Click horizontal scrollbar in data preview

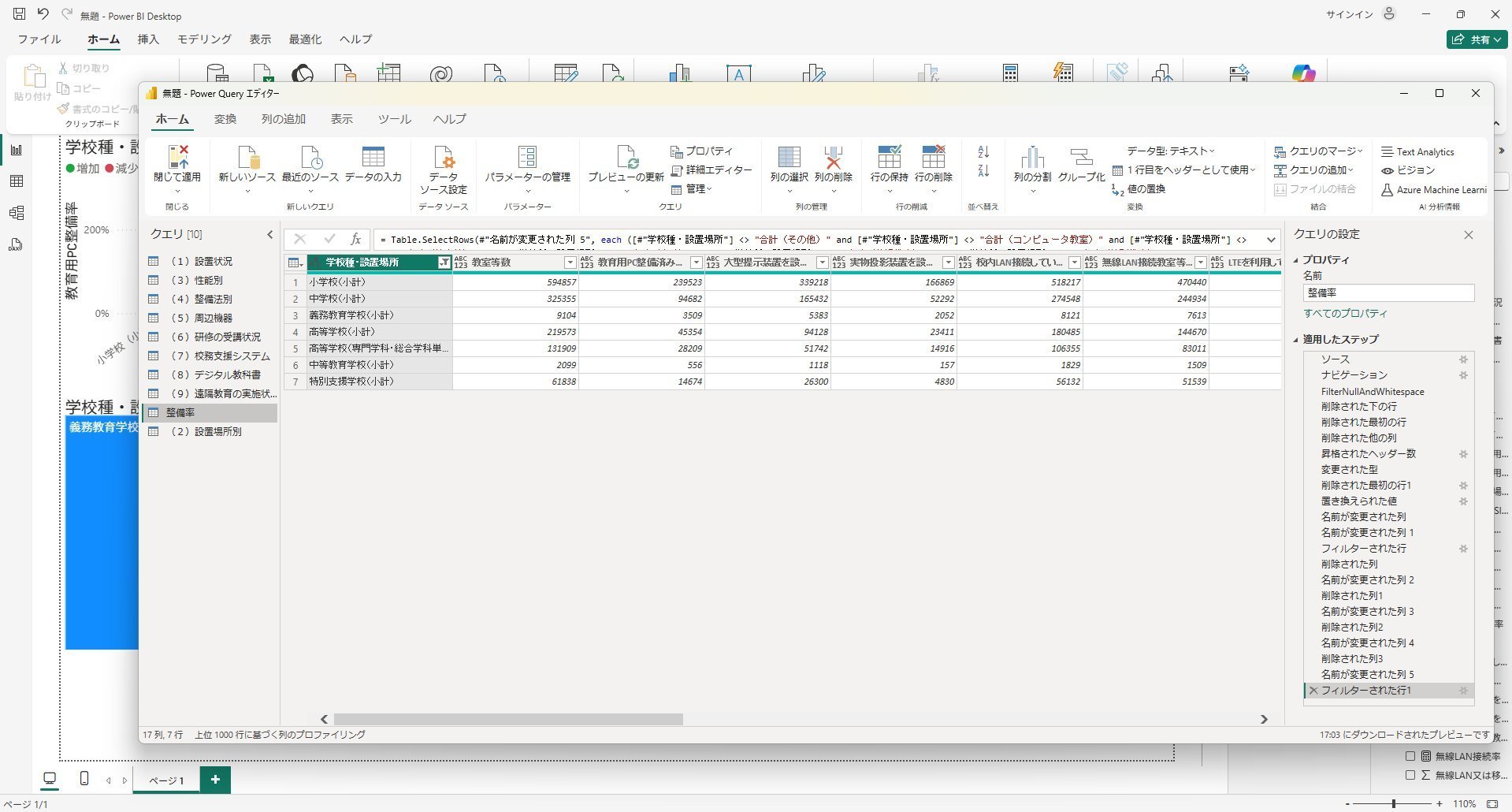point(508,719)
